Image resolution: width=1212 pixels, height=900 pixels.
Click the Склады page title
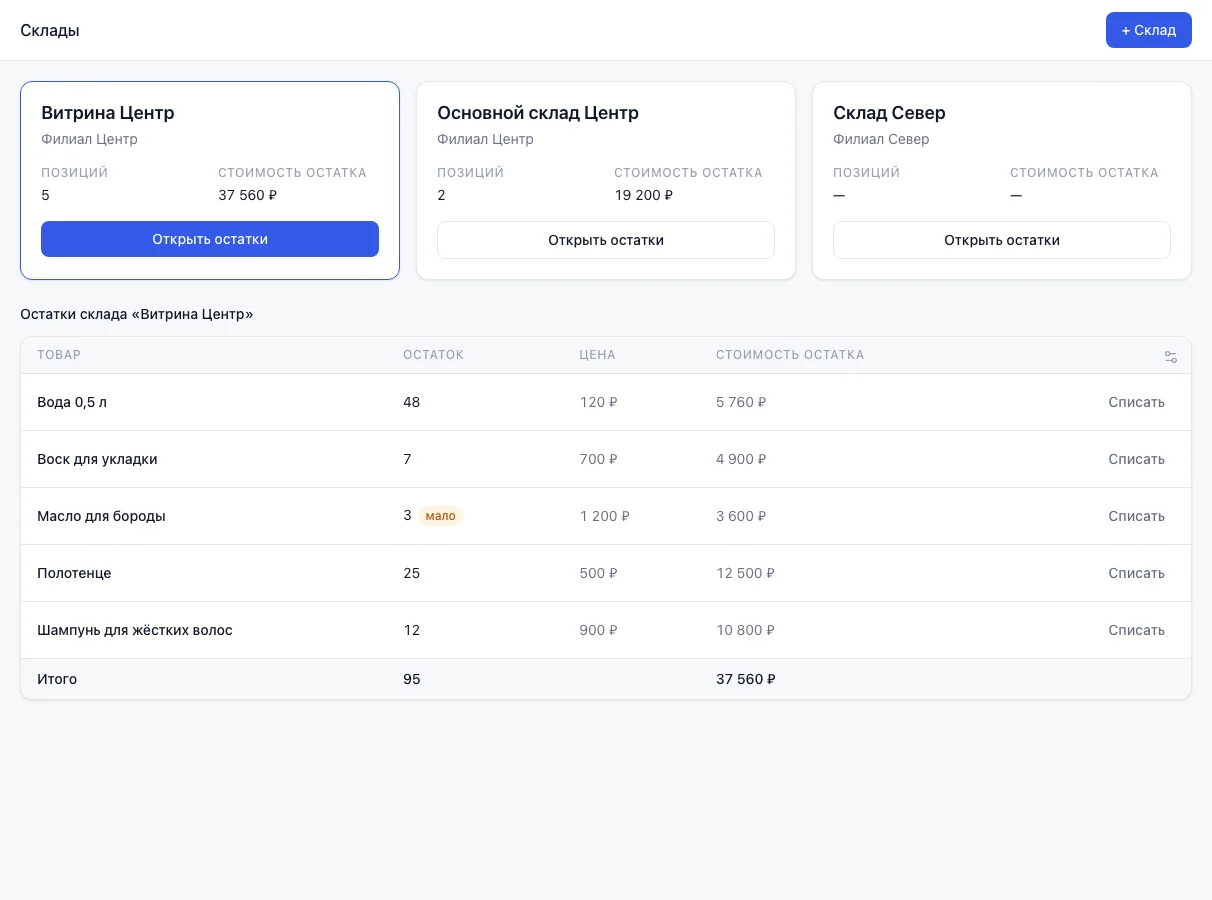[x=50, y=30]
